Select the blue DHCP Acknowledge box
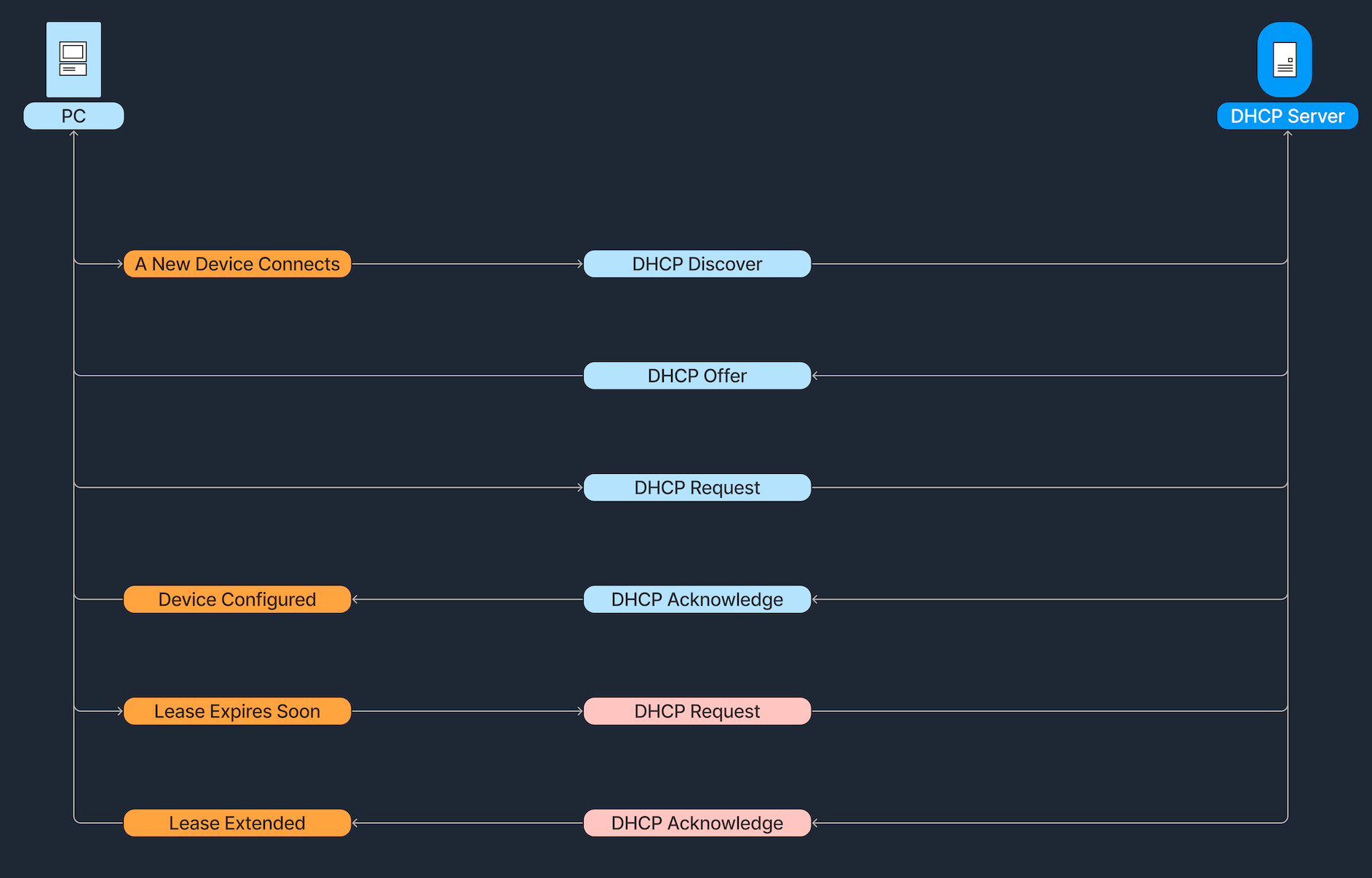 tap(697, 599)
